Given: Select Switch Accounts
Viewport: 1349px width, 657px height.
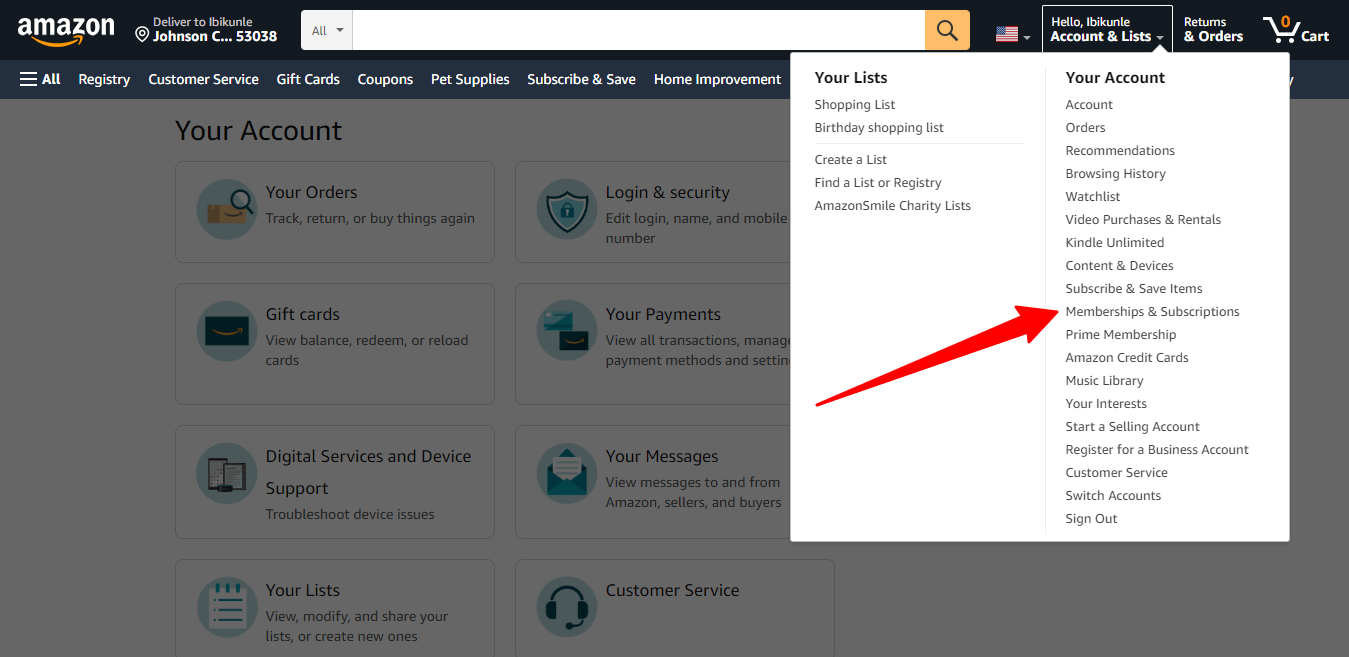Looking at the screenshot, I should [x=1113, y=496].
